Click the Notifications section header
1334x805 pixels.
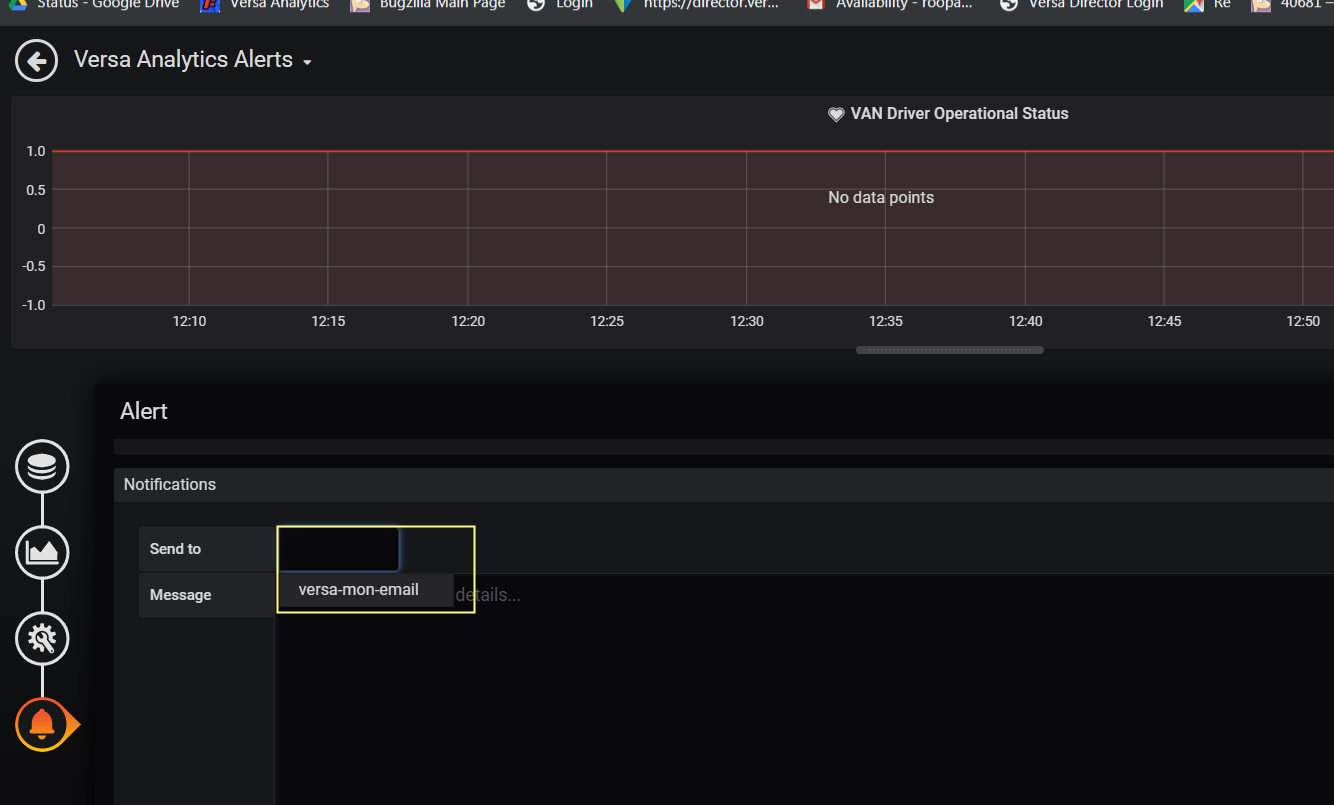pos(724,484)
